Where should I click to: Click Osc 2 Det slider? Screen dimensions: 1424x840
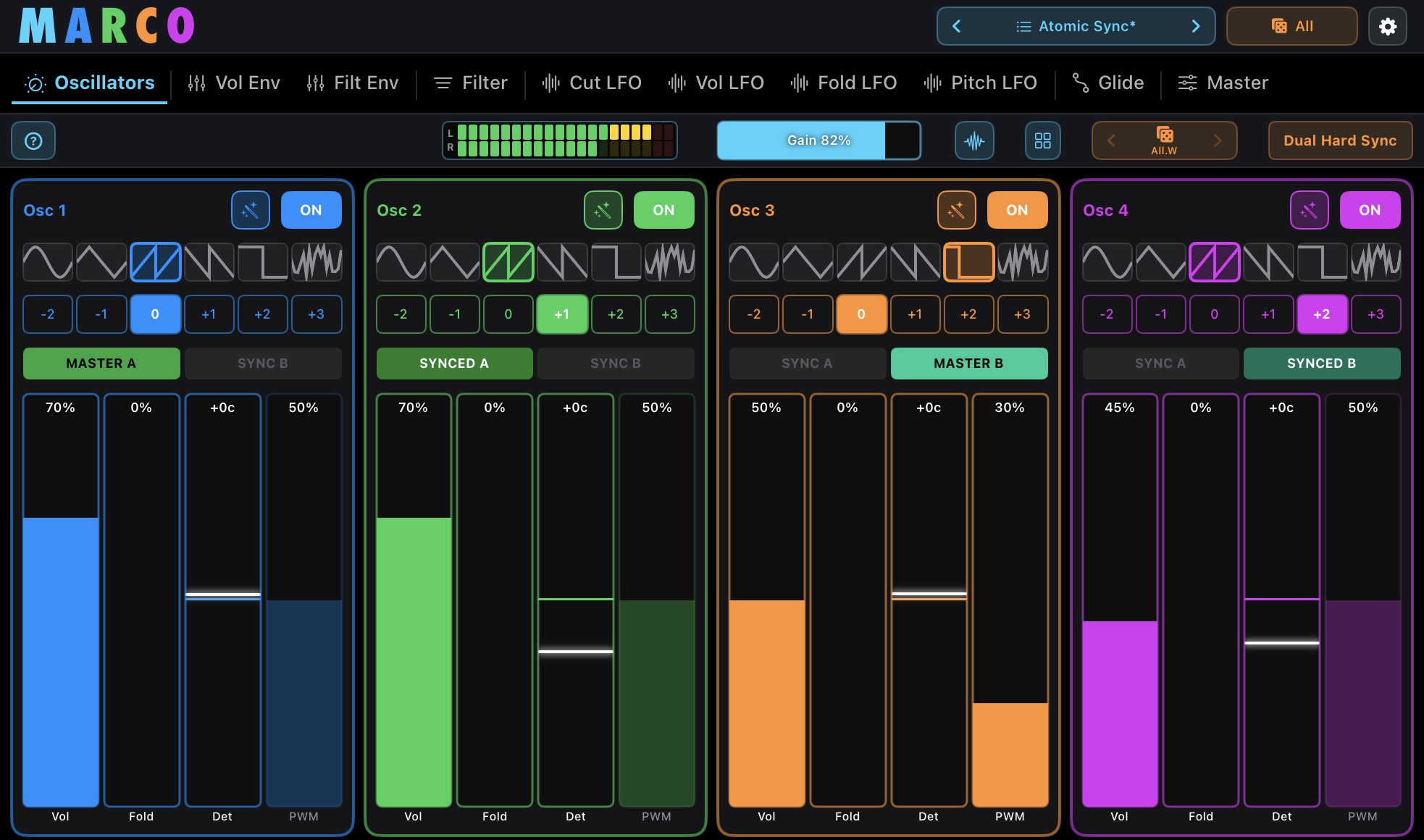[x=576, y=600]
